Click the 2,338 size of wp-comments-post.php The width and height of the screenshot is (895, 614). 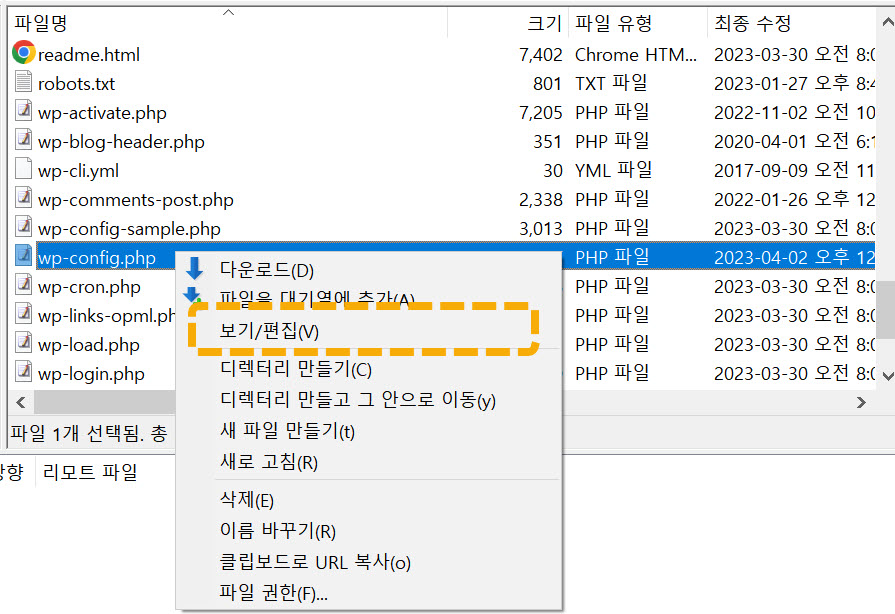(x=541, y=200)
